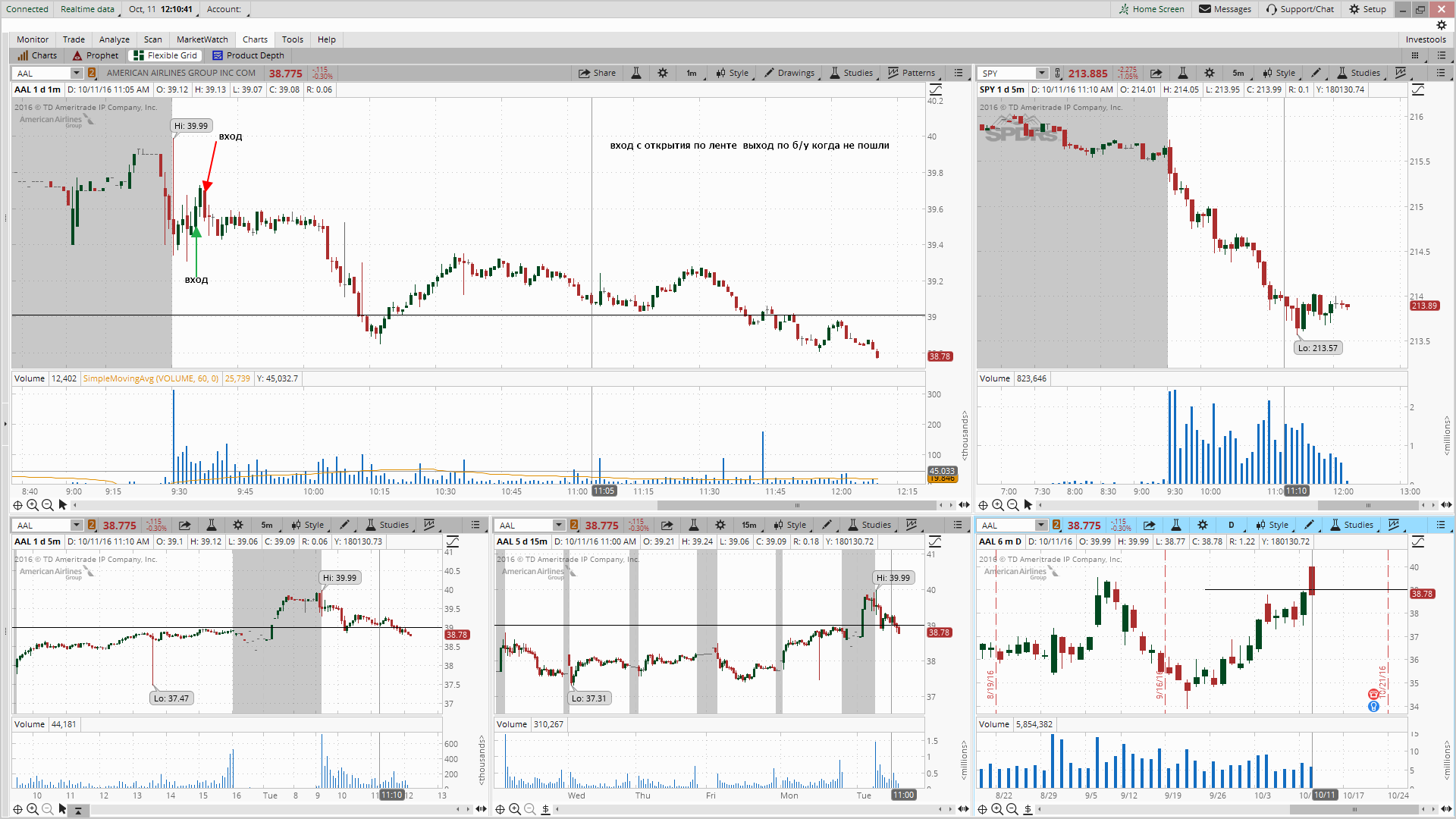
Task: Open the list actions menu icon on AAL 1m chart
Action: tap(959, 73)
